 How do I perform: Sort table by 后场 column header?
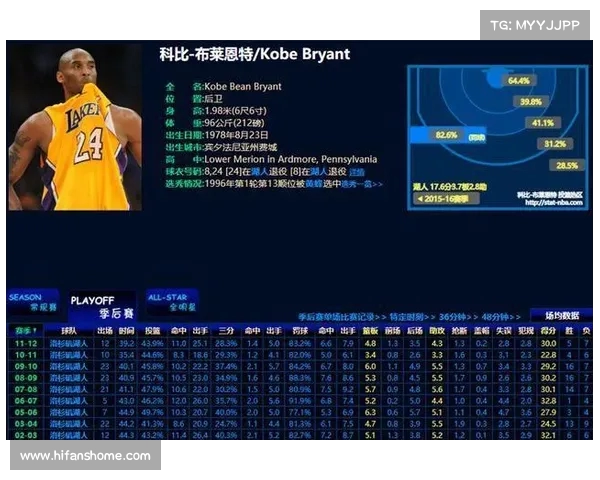415,330
